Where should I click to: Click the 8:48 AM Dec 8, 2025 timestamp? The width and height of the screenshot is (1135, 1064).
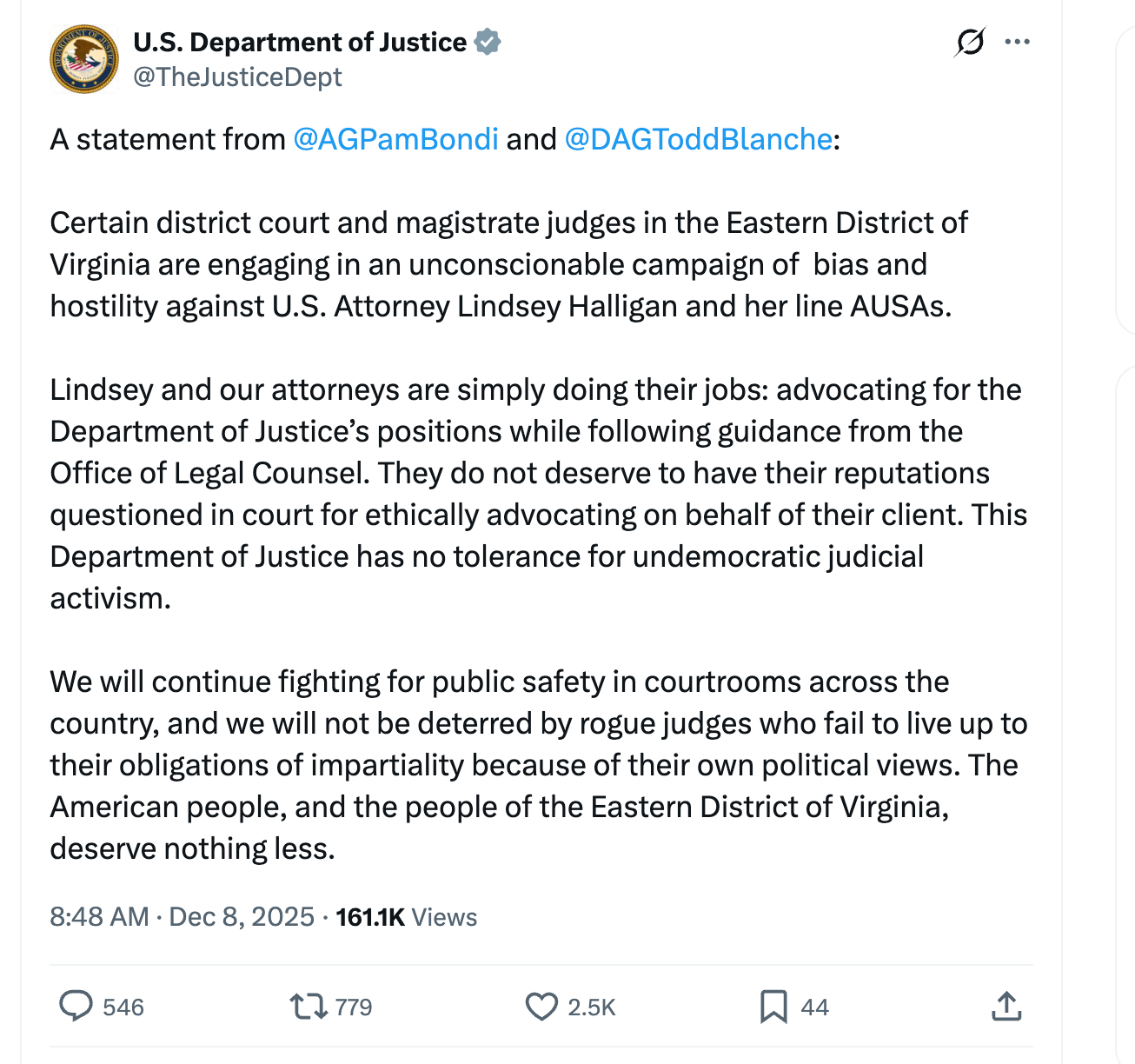[182, 917]
